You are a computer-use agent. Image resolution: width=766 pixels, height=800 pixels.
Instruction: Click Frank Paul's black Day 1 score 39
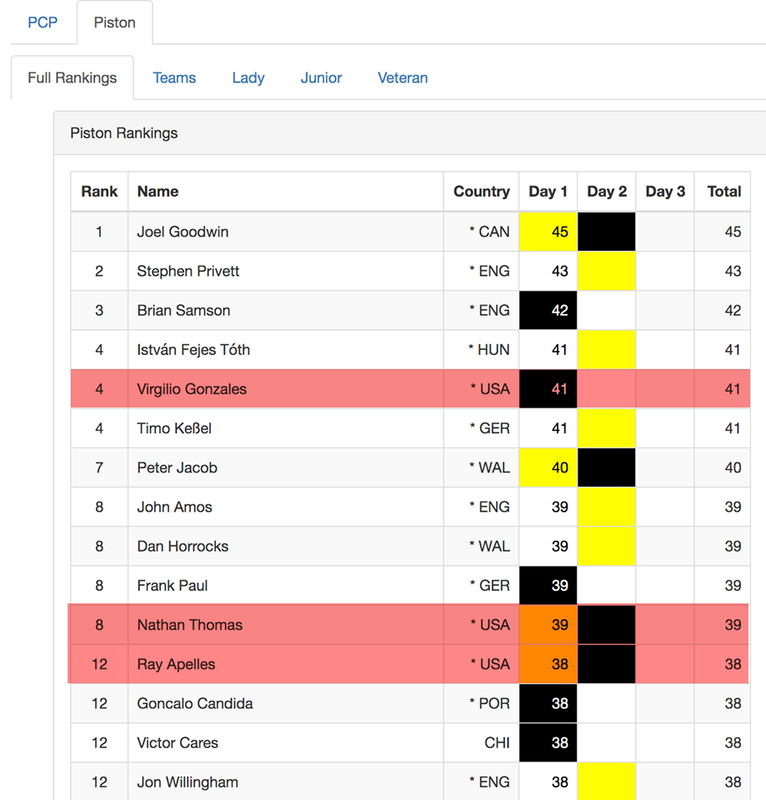click(548, 585)
